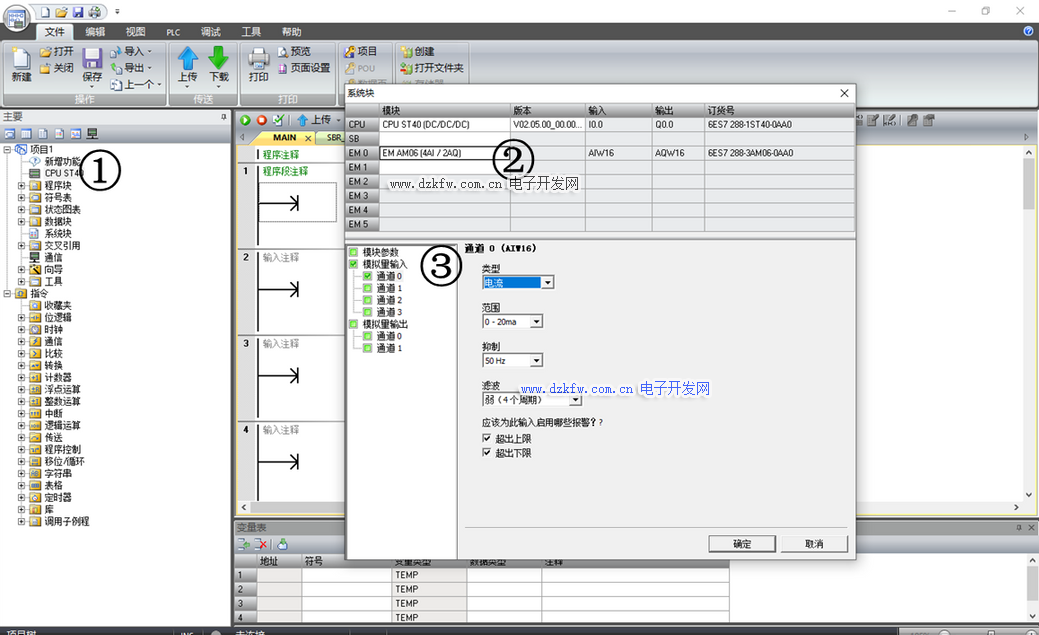Screen dimensions: 1039x635
Task: Click the 取消 button in system block dialog
Action: [x=814, y=544]
